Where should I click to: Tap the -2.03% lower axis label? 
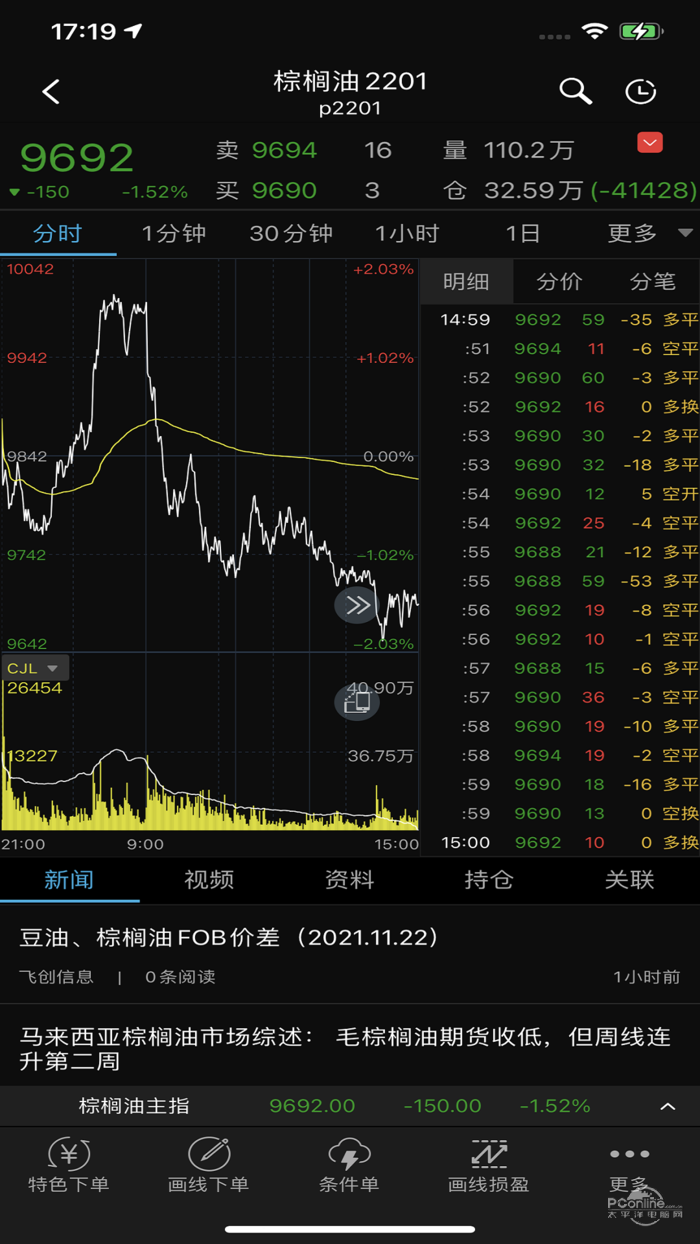tap(383, 643)
